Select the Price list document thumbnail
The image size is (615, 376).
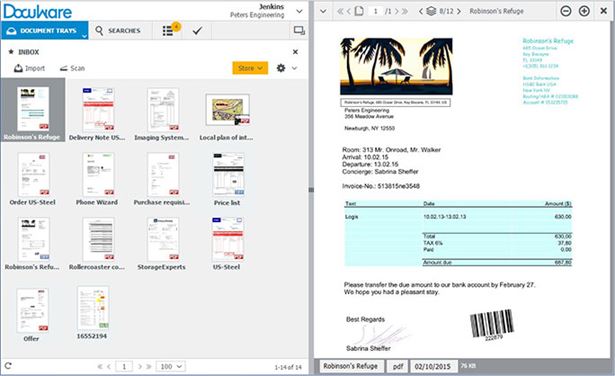[x=227, y=179]
